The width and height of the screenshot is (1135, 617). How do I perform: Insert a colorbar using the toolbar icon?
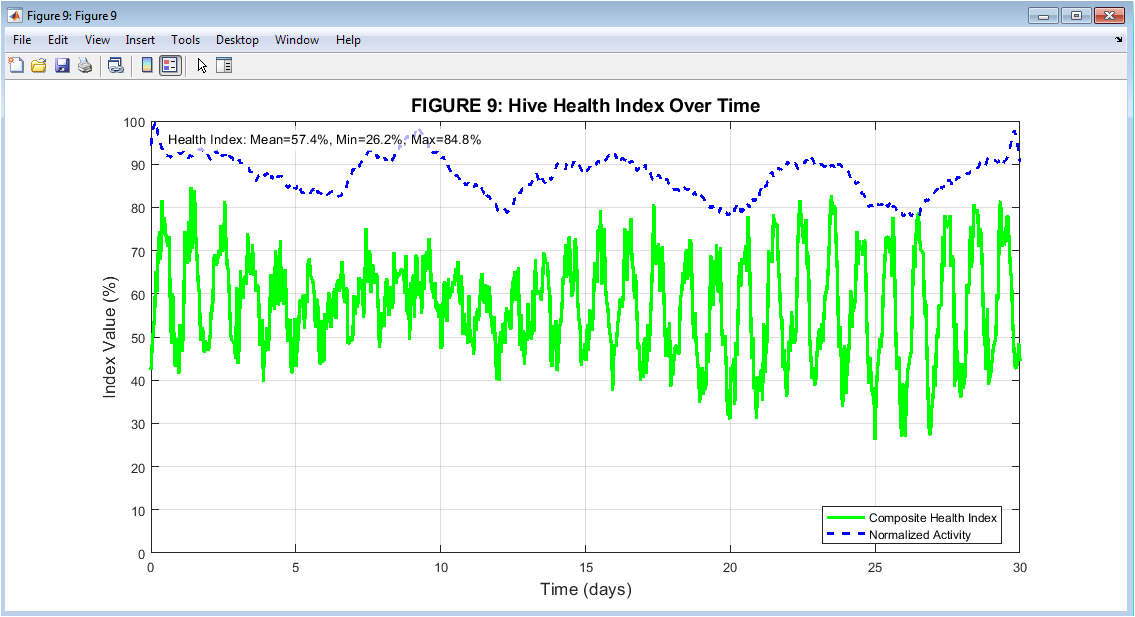click(x=147, y=66)
